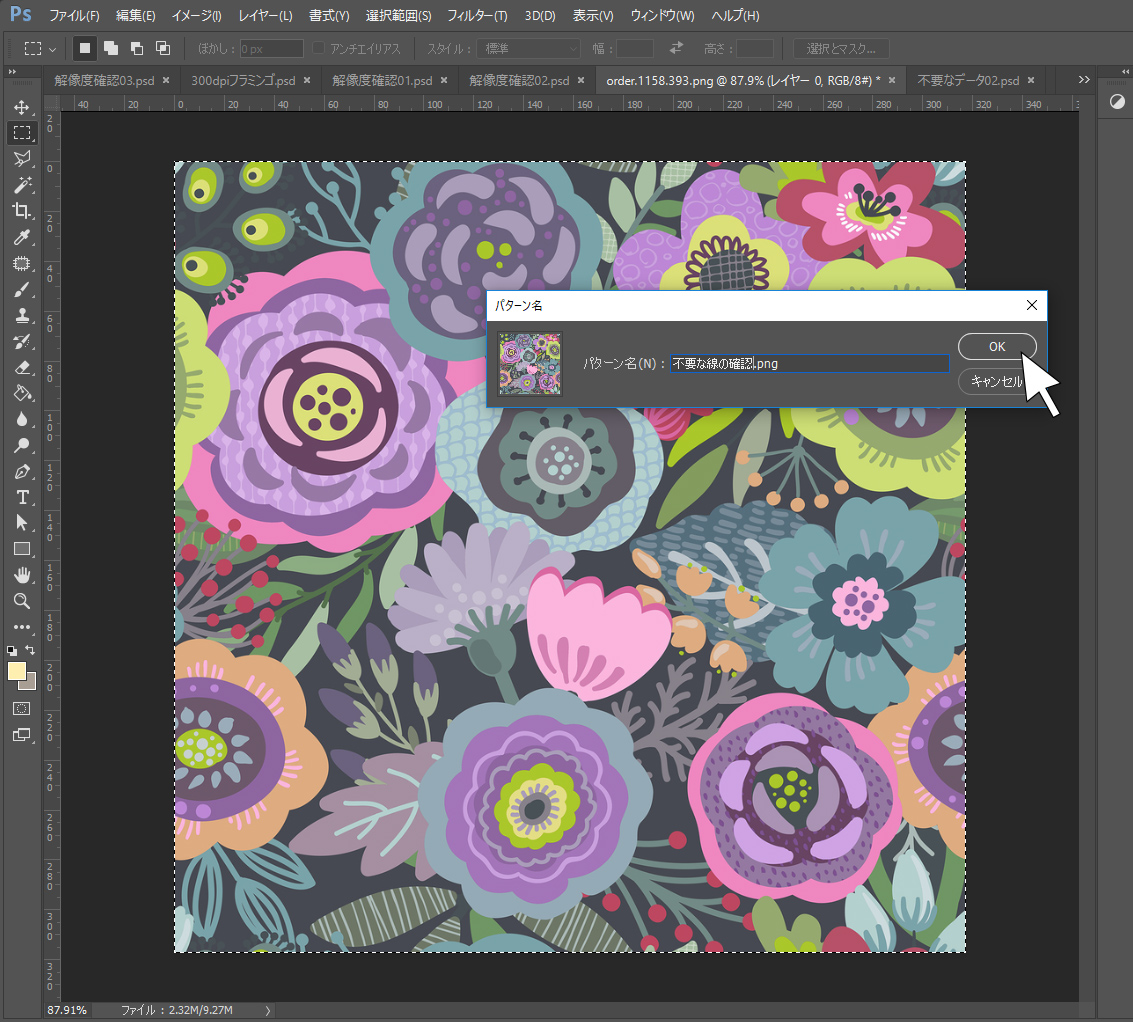Screen dimensions: 1133x1022
Task: Select the Eyedropper tool
Action: pyautogui.click(x=22, y=237)
